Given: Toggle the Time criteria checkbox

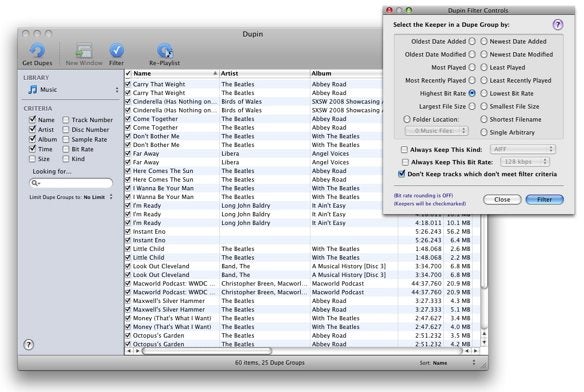Looking at the screenshot, I should click(32, 149).
